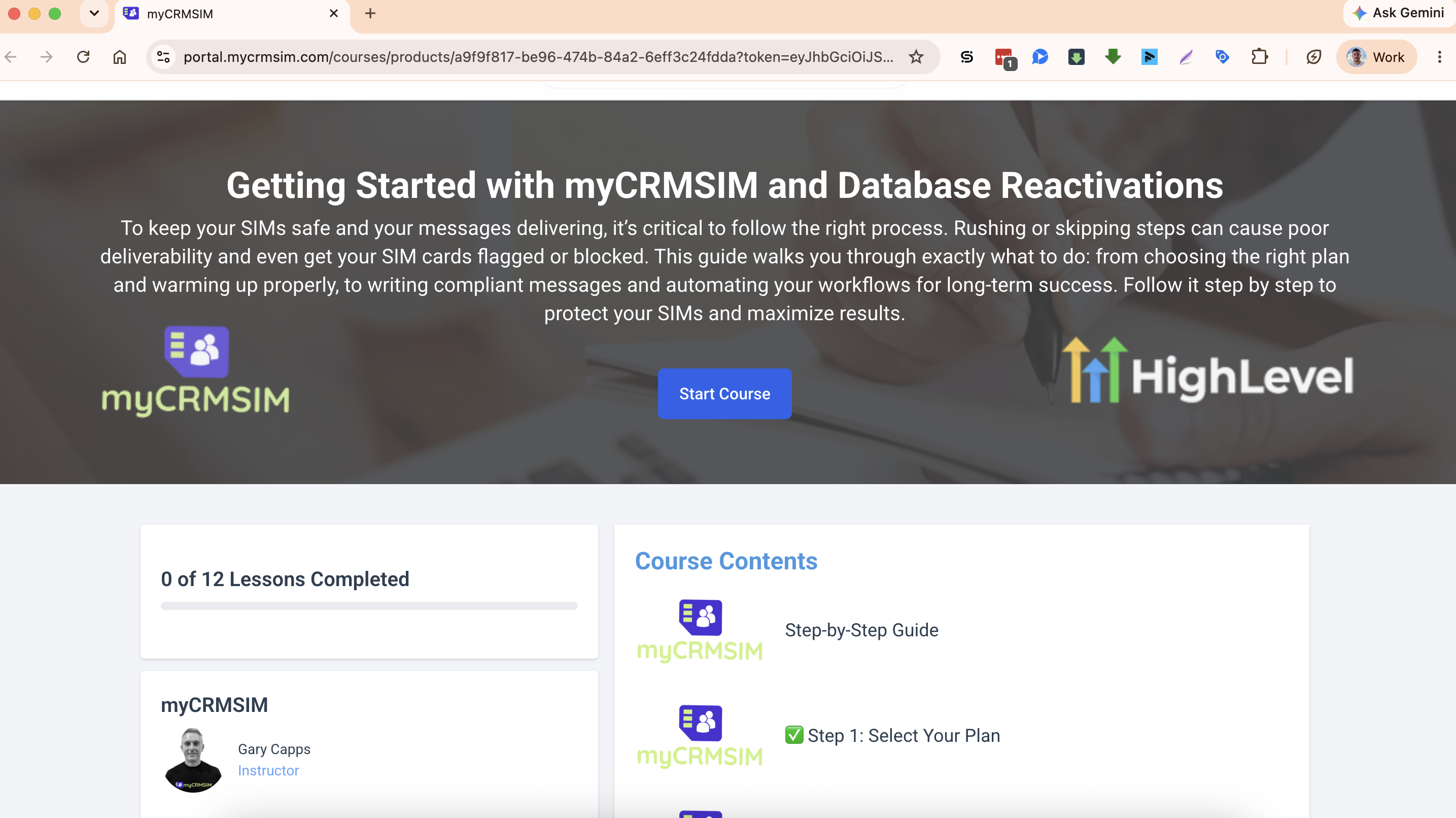This screenshot has height=818, width=1456.
Task: Click the energy saver leaf icon
Action: (1313, 57)
